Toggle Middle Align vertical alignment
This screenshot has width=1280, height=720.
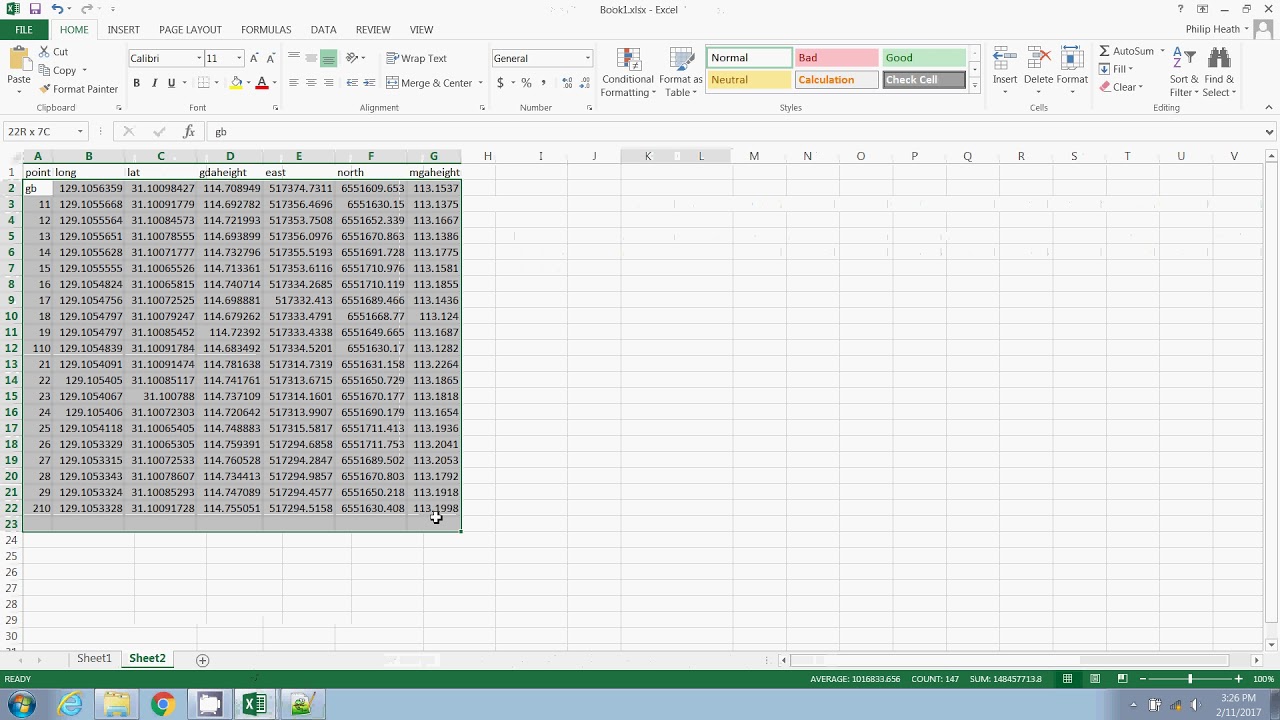(311, 58)
